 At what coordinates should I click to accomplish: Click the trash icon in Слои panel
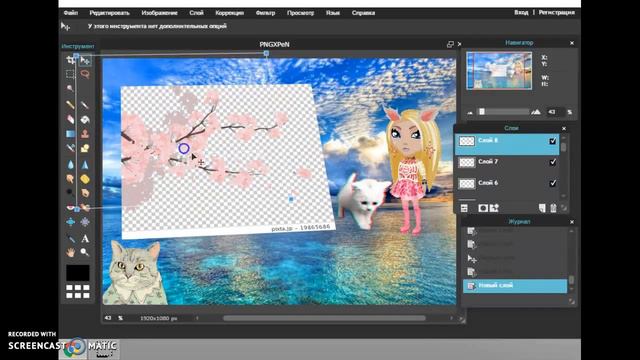pos(553,208)
